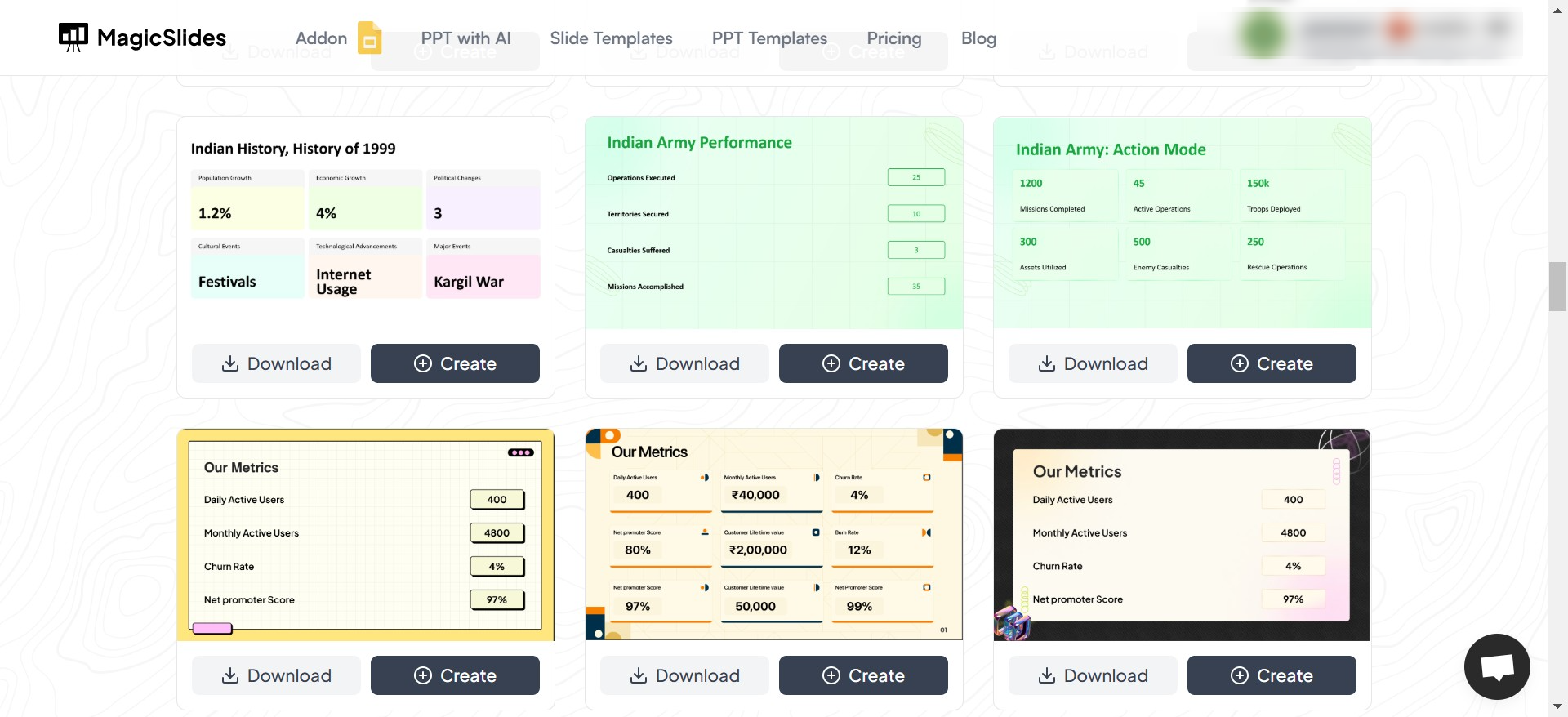Click the 'Enemy Casualties' label
The width and height of the screenshot is (1568, 717).
(1161, 267)
